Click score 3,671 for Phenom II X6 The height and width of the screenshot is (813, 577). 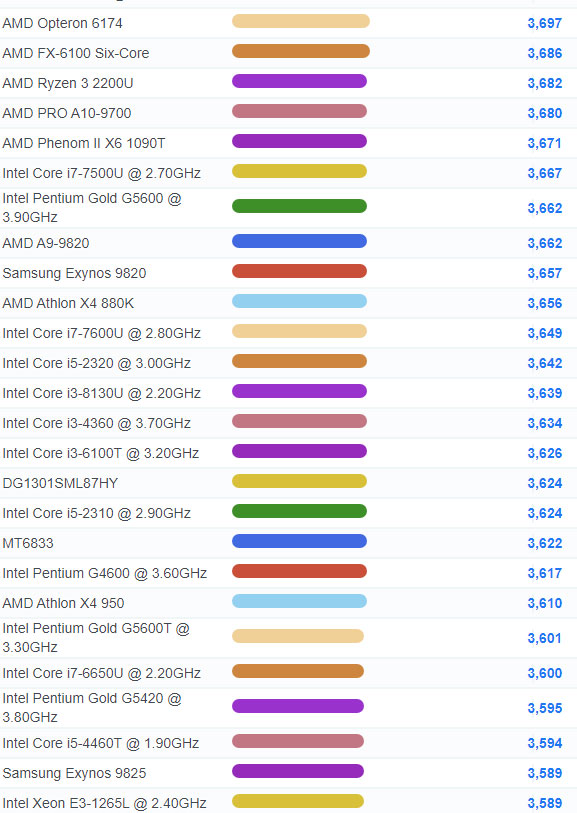point(545,144)
